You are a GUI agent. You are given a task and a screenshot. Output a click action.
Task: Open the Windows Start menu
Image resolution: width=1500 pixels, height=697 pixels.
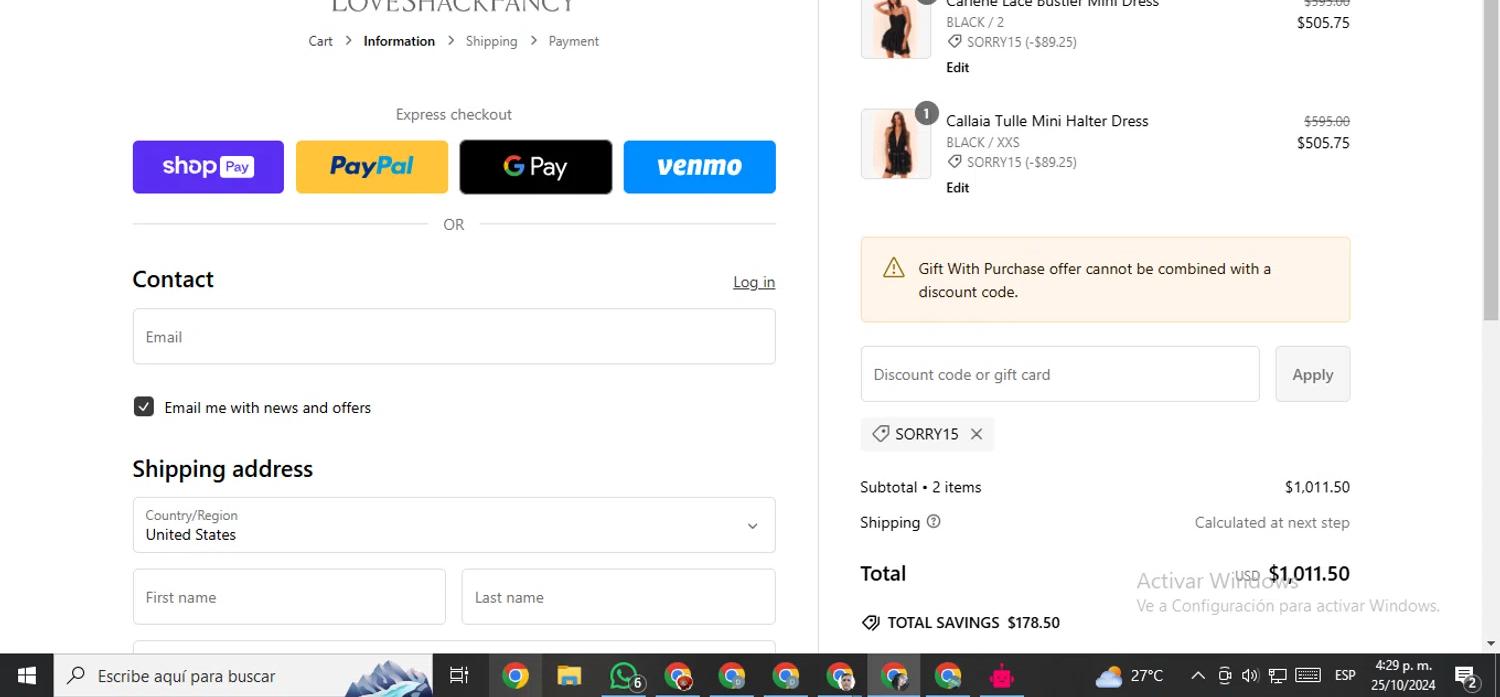click(x=27, y=675)
